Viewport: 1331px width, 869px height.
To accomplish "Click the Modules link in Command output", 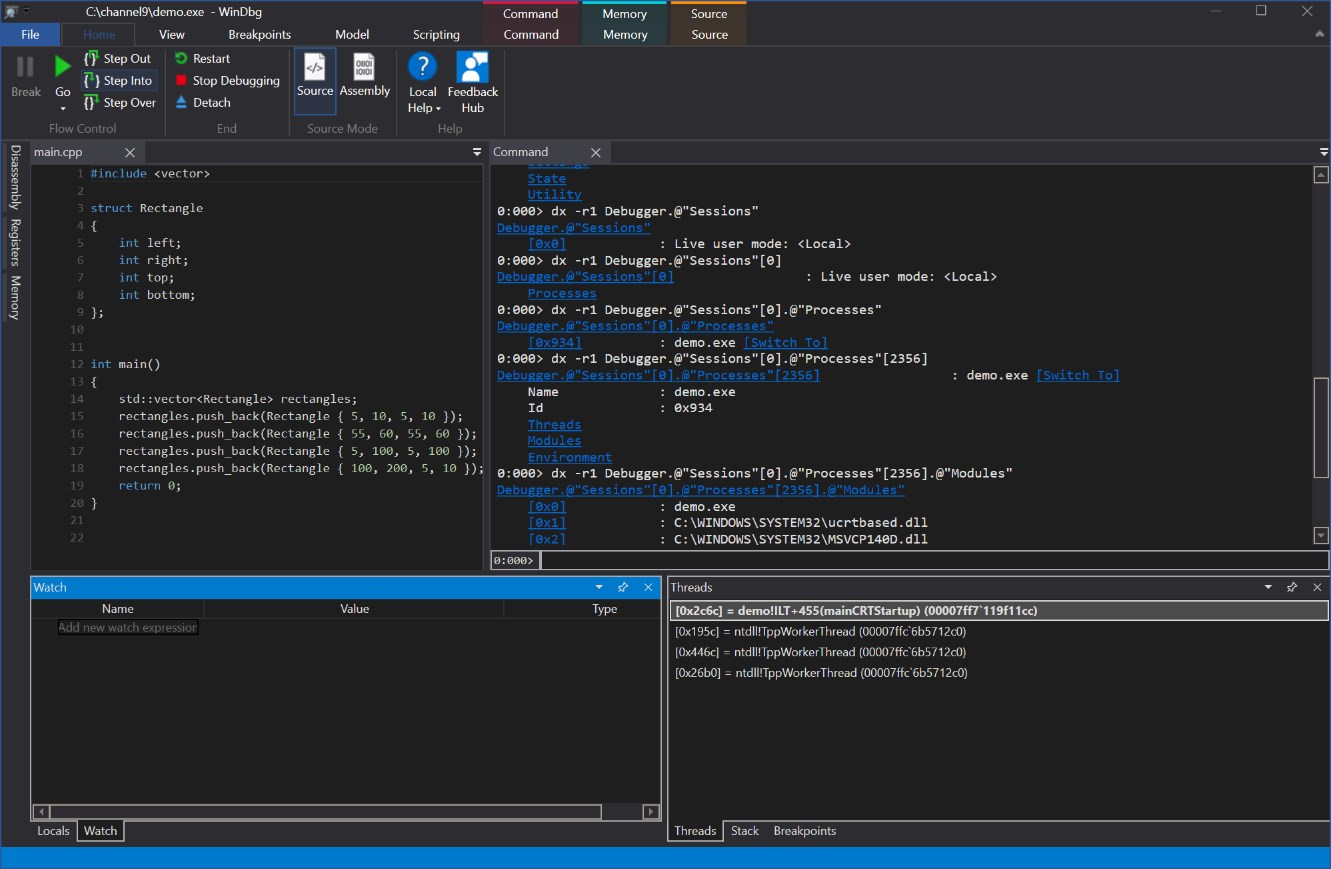I will pyautogui.click(x=554, y=440).
